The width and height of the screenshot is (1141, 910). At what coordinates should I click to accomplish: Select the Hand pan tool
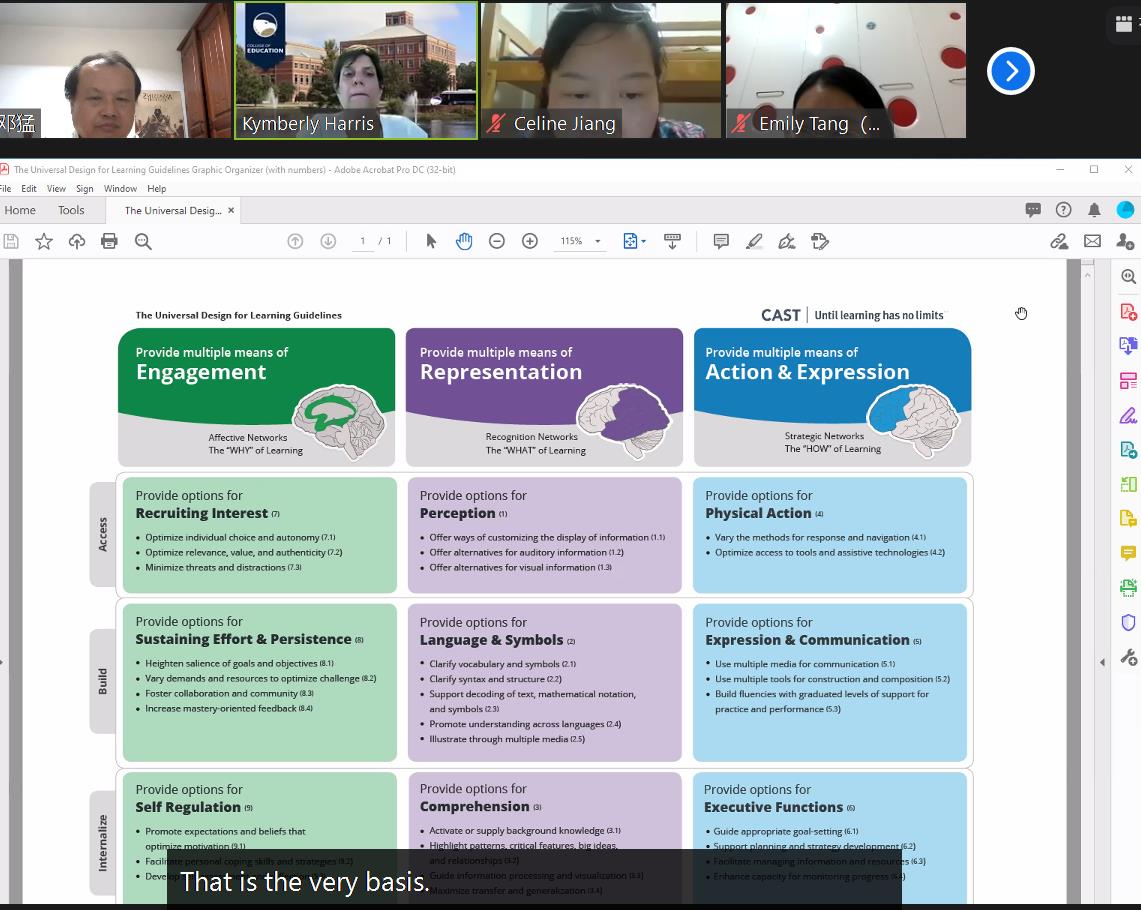point(464,241)
